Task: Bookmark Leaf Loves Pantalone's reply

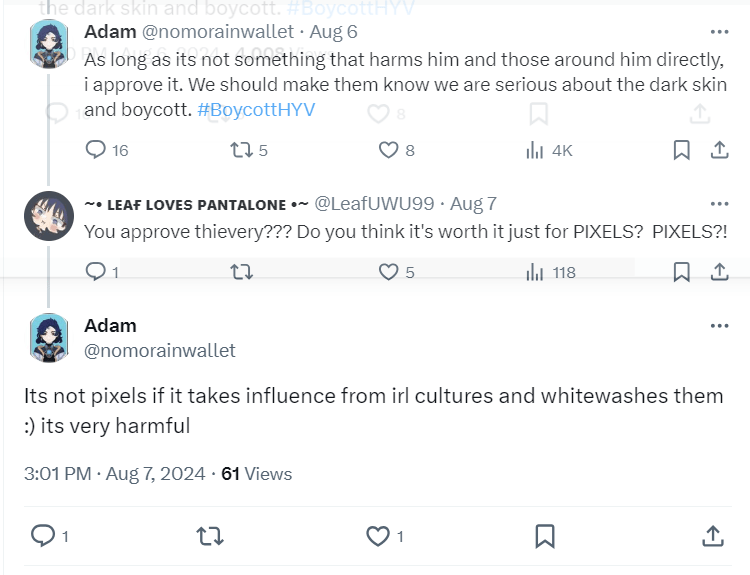Action: [681, 271]
